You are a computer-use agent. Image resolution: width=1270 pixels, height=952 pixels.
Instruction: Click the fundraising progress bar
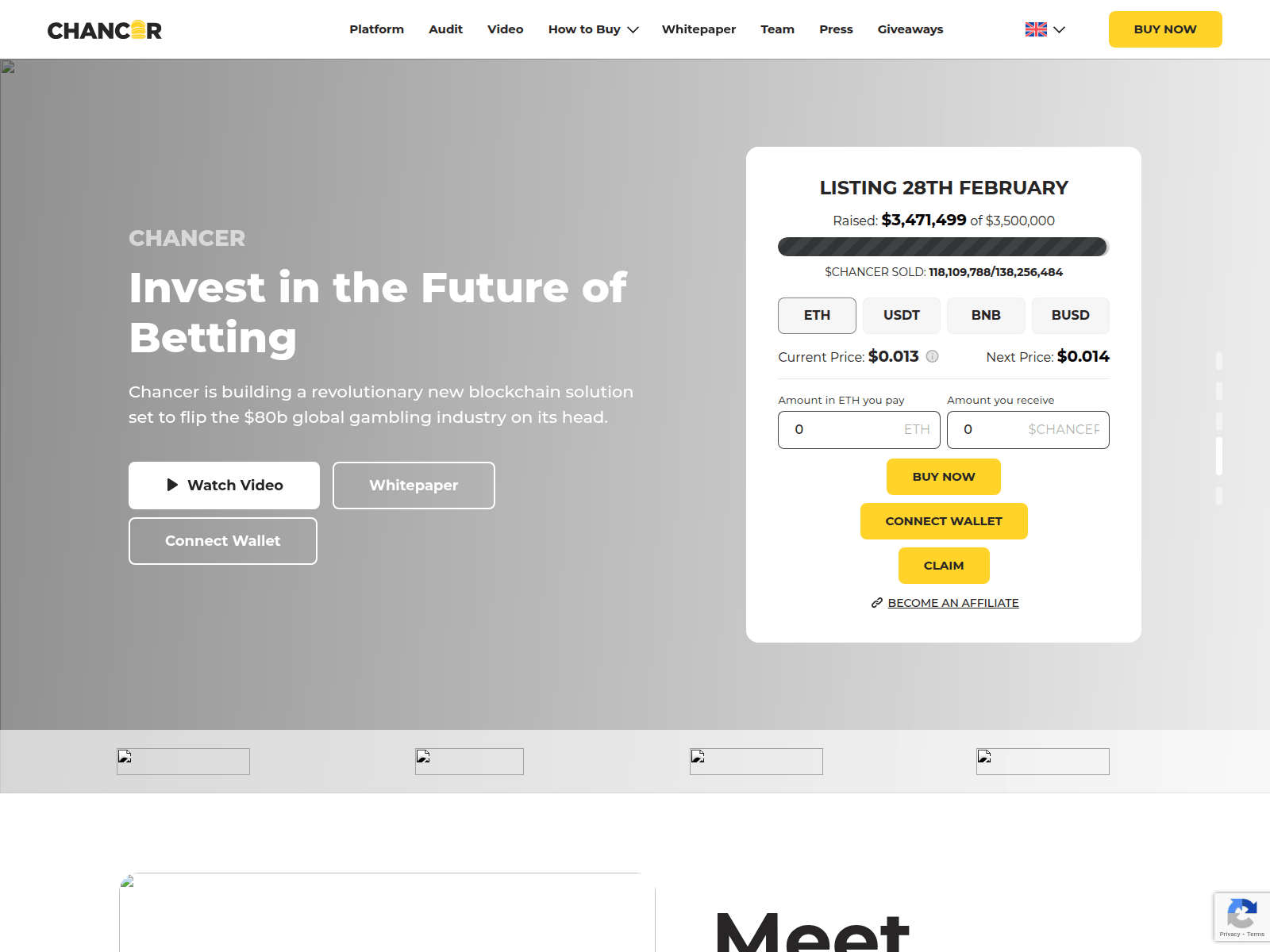943,248
